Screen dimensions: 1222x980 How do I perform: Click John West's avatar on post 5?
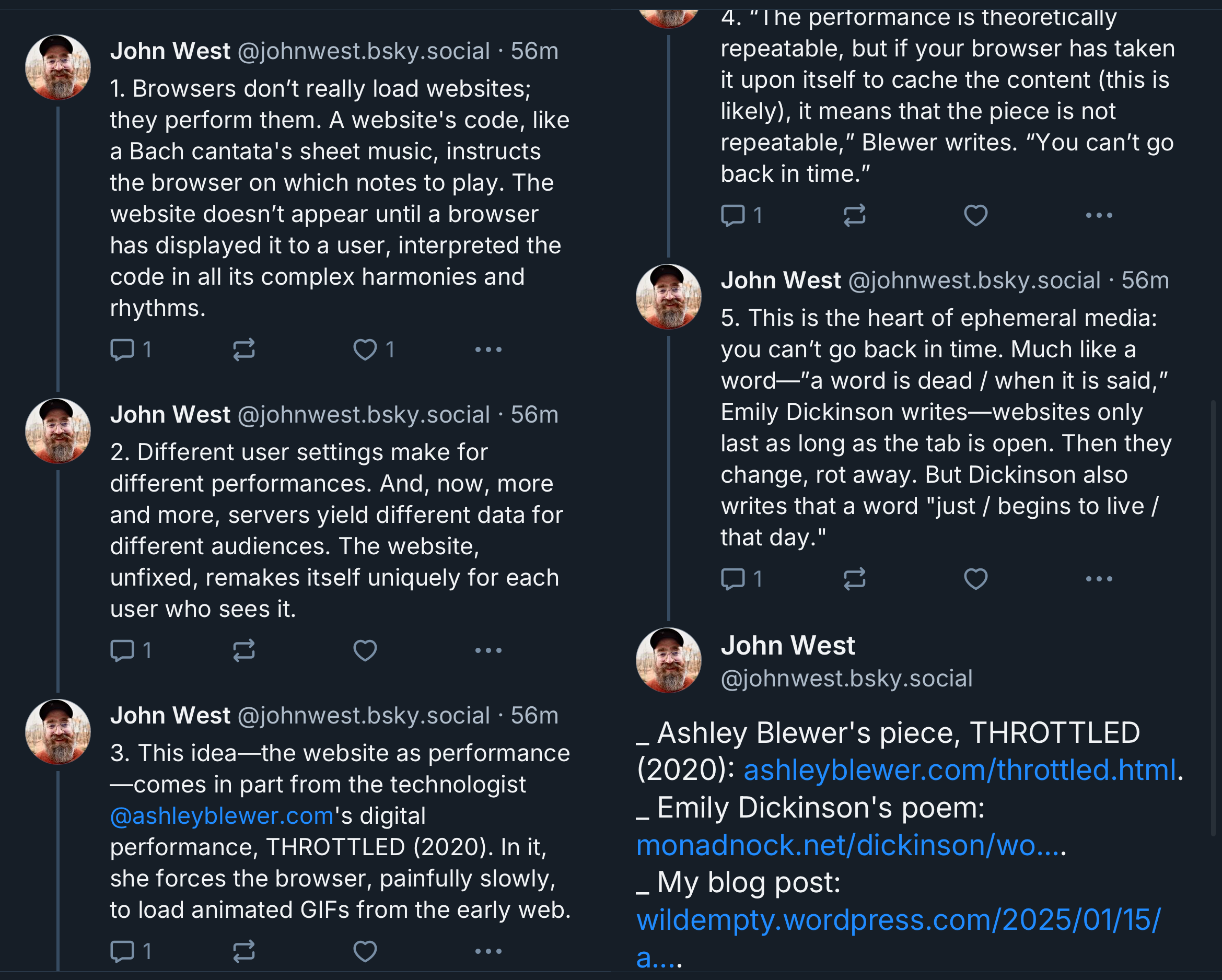668,296
